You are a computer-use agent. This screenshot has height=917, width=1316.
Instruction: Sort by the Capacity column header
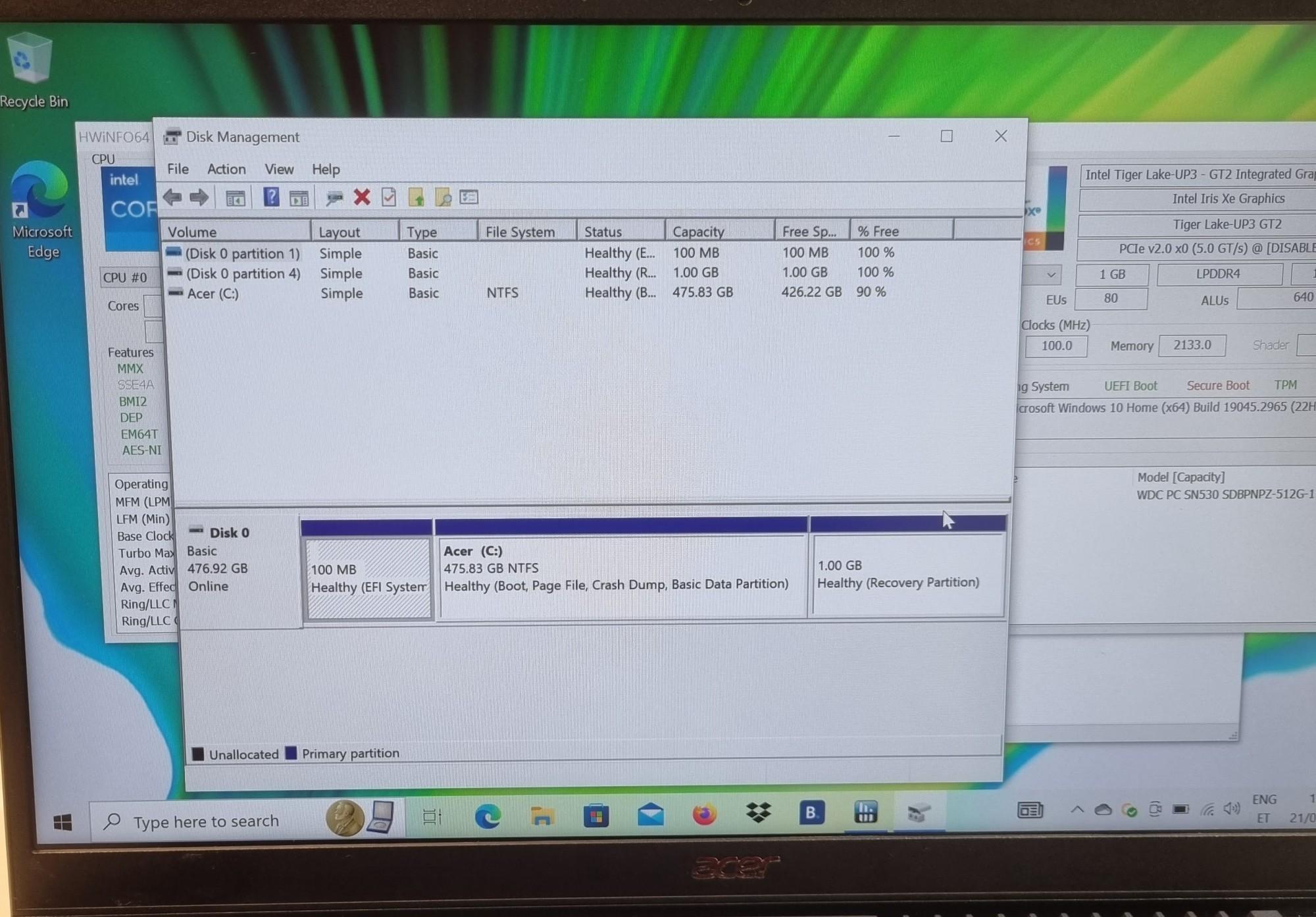click(x=720, y=231)
